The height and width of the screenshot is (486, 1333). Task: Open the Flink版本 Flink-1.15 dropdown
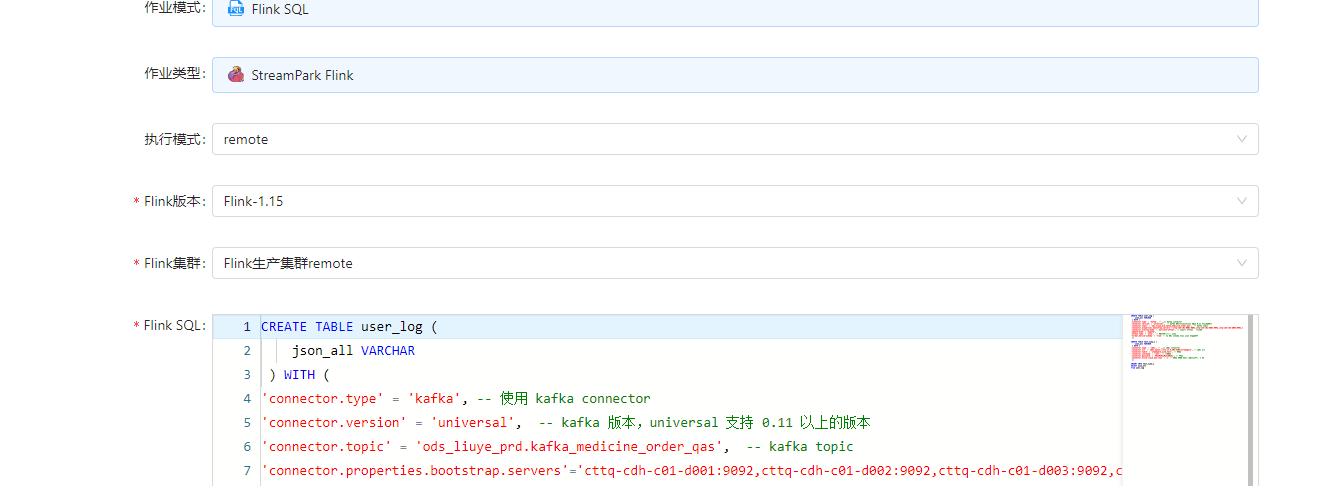[x=735, y=201]
